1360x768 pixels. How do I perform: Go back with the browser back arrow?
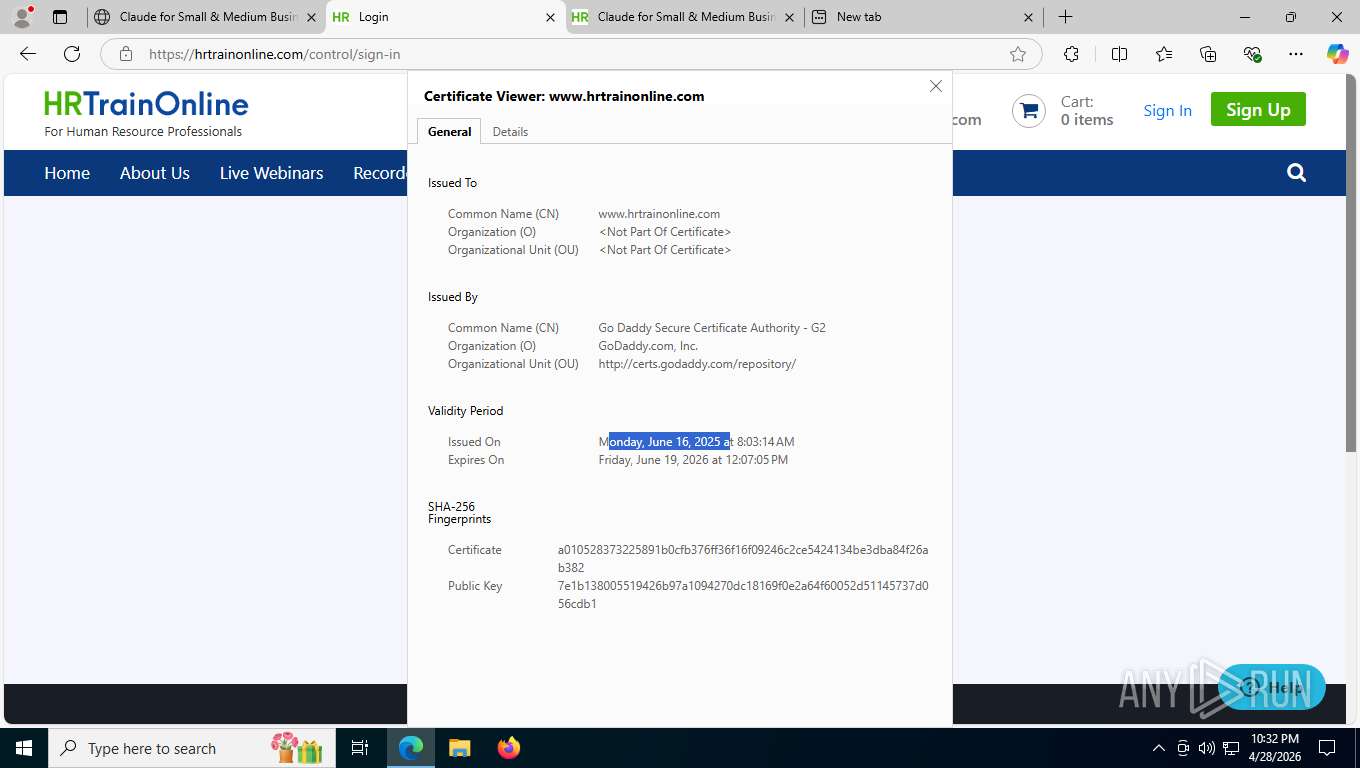(28, 54)
